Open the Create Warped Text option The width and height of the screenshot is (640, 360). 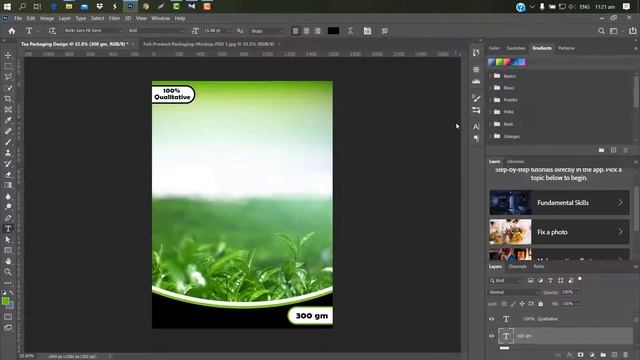(x=350, y=31)
